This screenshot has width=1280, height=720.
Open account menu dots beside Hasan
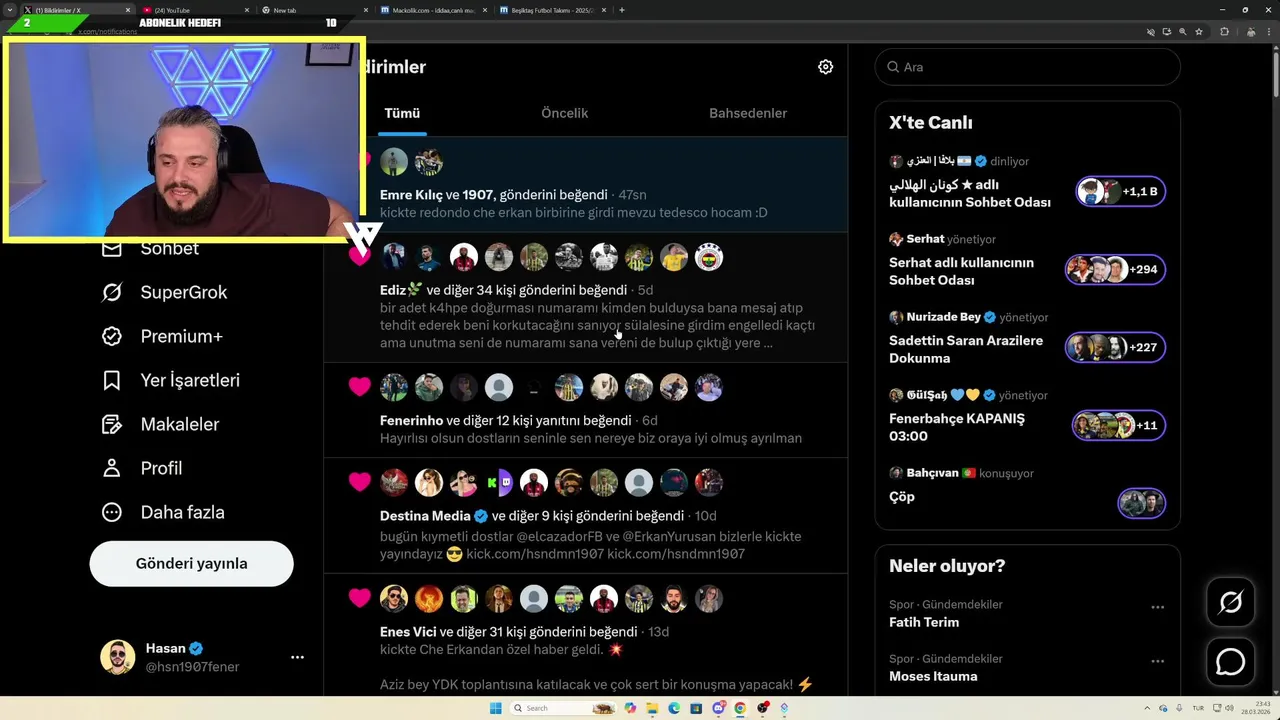coord(297,657)
